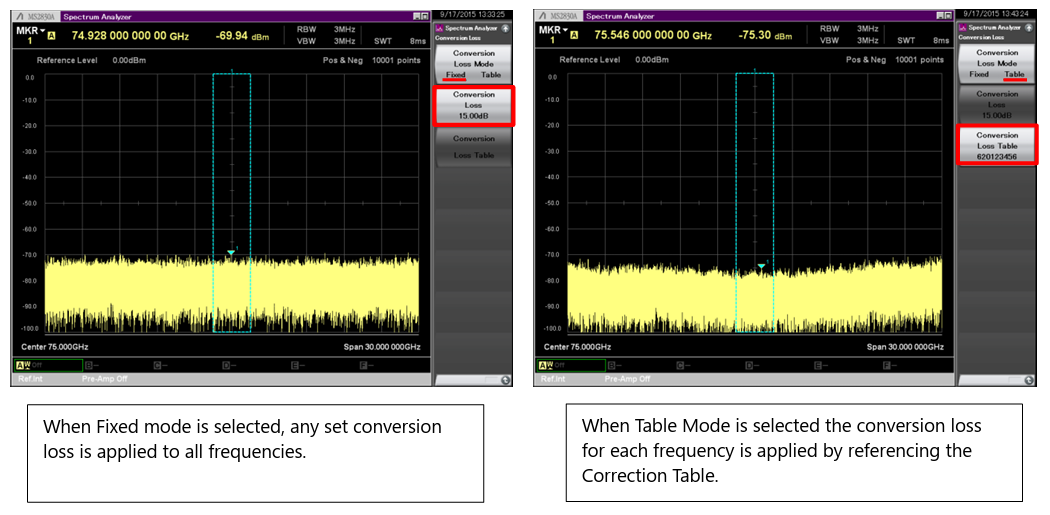Click up-arrow icon in left Spectrum Analyzer menu header
The image size is (1050, 515).
point(506,28)
